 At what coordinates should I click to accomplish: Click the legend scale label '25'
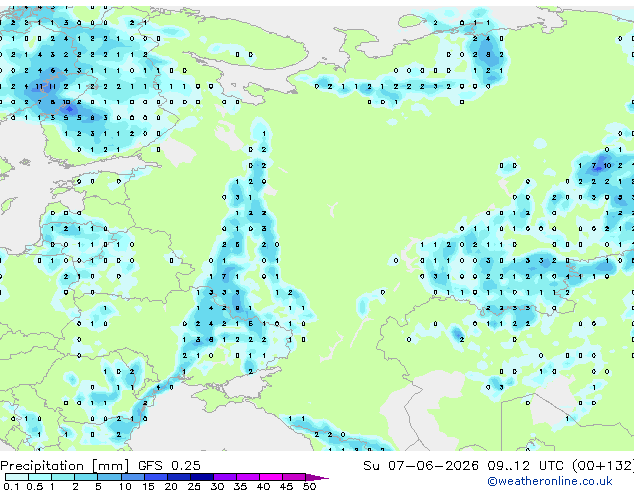[x=194, y=486]
